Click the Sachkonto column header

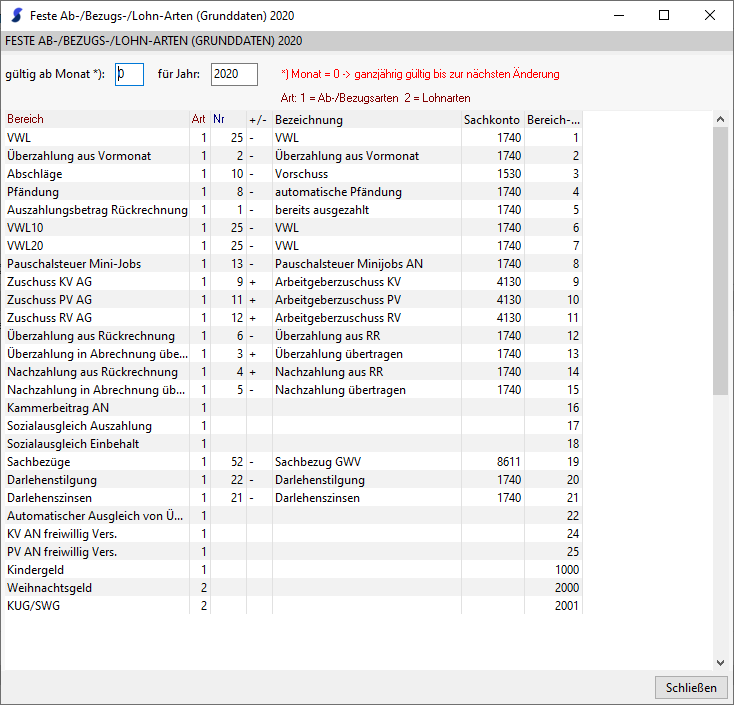(x=492, y=119)
